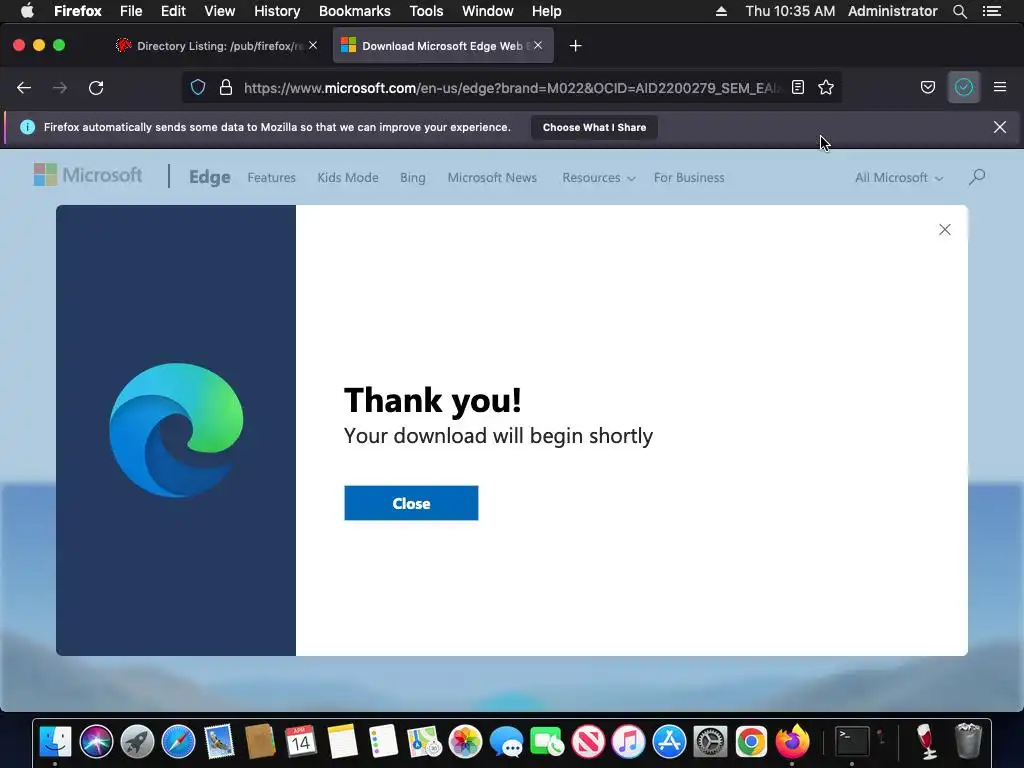Open Trash from the dock
Screen dimensions: 1024x768
[968, 741]
